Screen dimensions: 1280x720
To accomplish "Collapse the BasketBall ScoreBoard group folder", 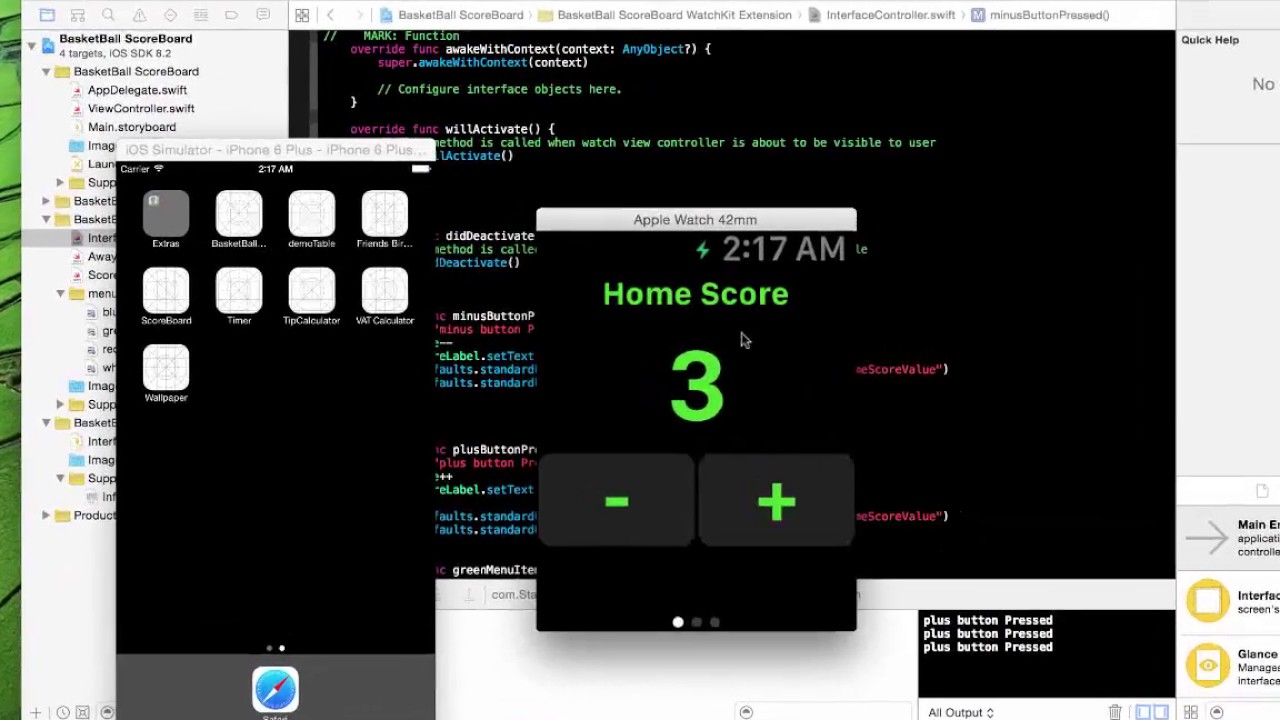I will coord(46,72).
